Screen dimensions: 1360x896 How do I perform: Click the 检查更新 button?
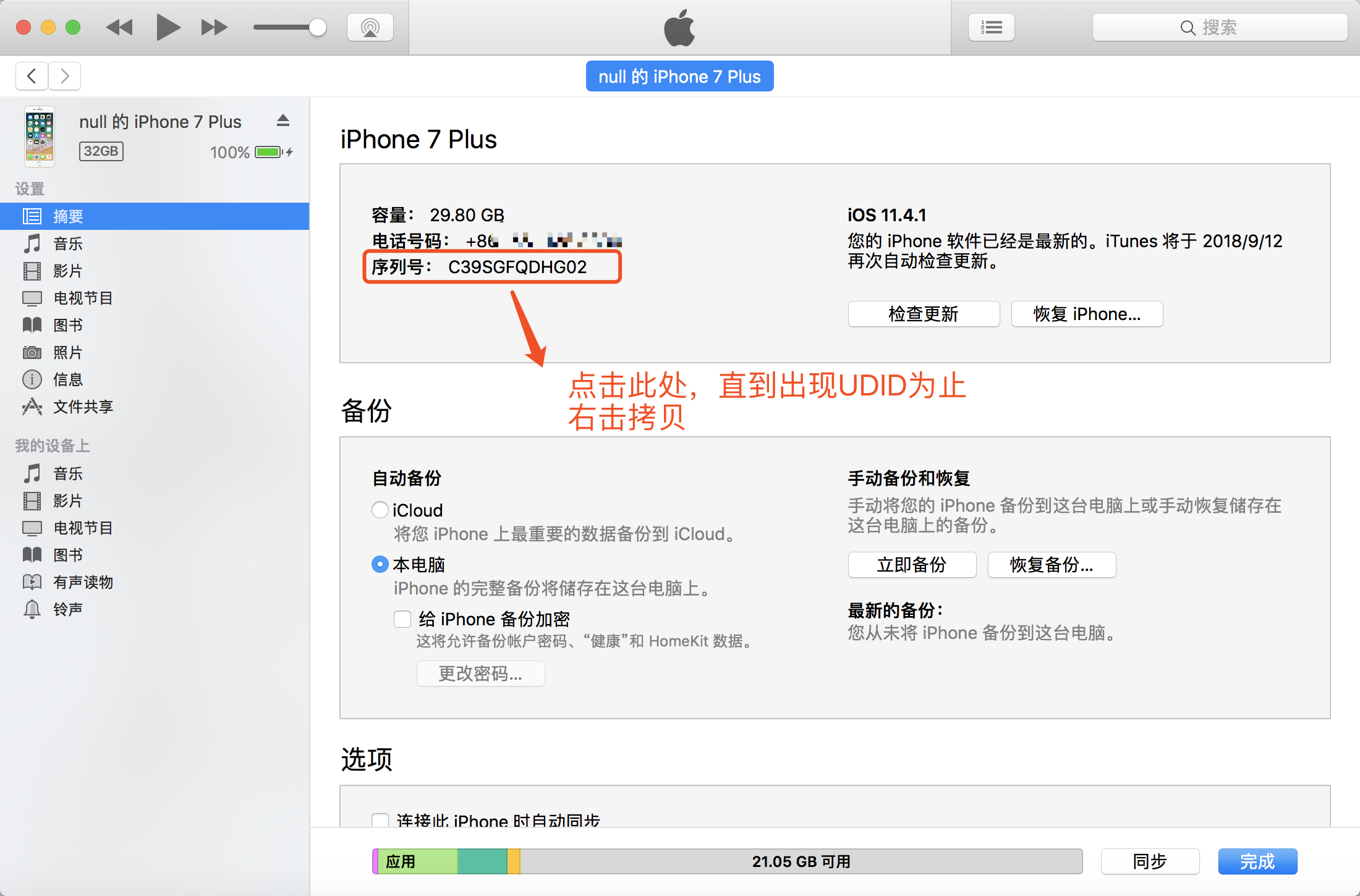click(923, 314)
